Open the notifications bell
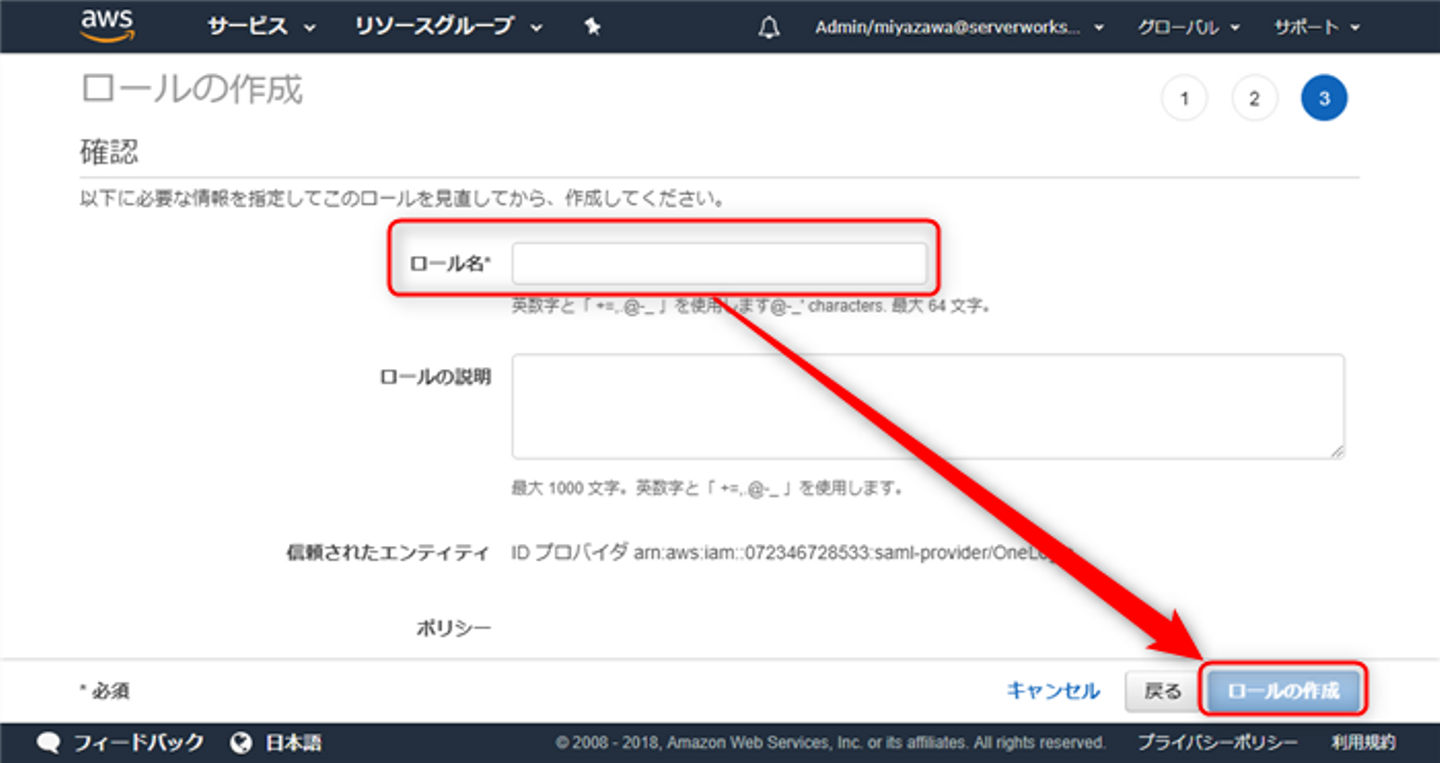The height and width of the screenshot is (763, 1440). (x=769, y=28)
